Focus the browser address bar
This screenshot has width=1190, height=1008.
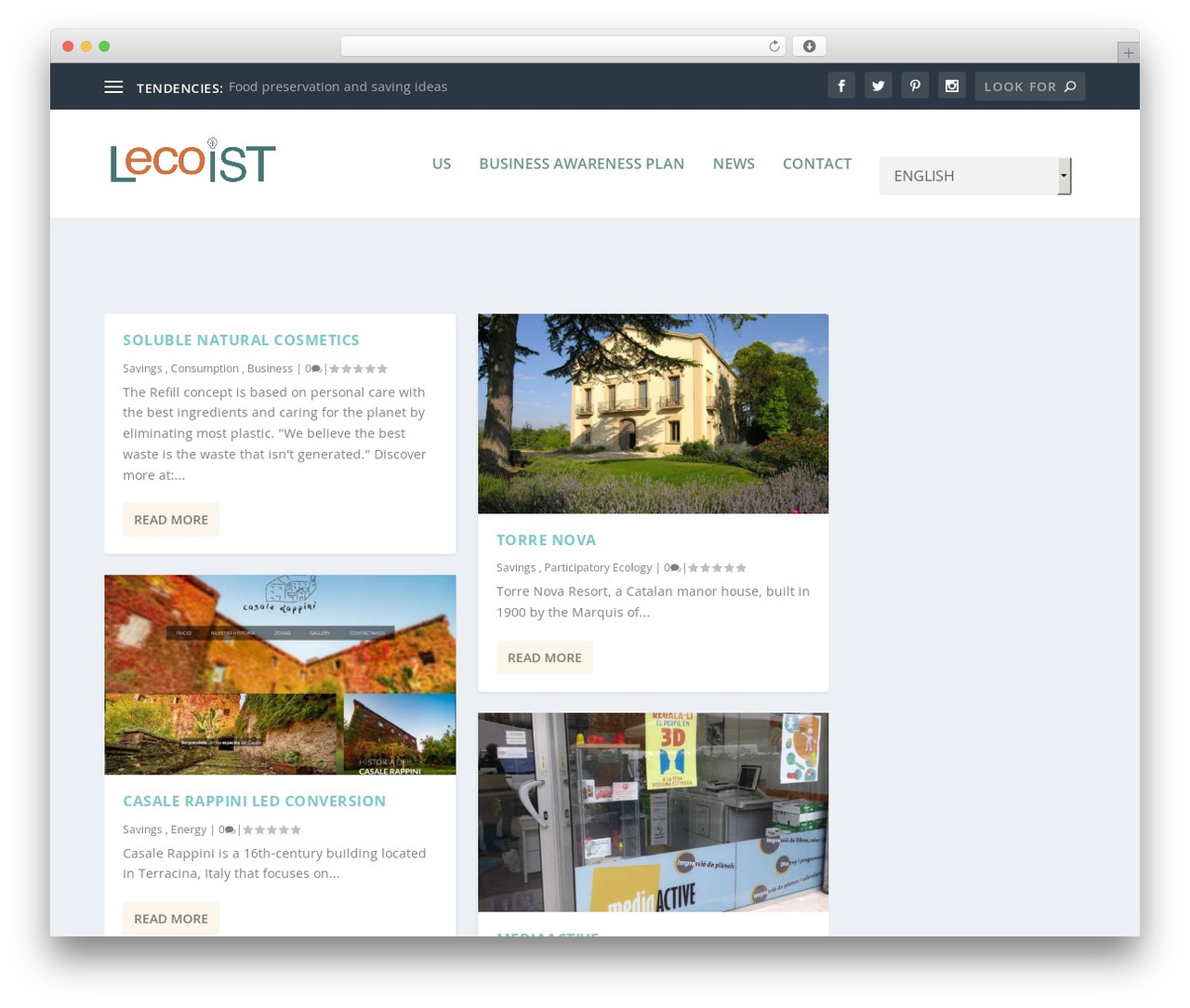tap(562, 46)
